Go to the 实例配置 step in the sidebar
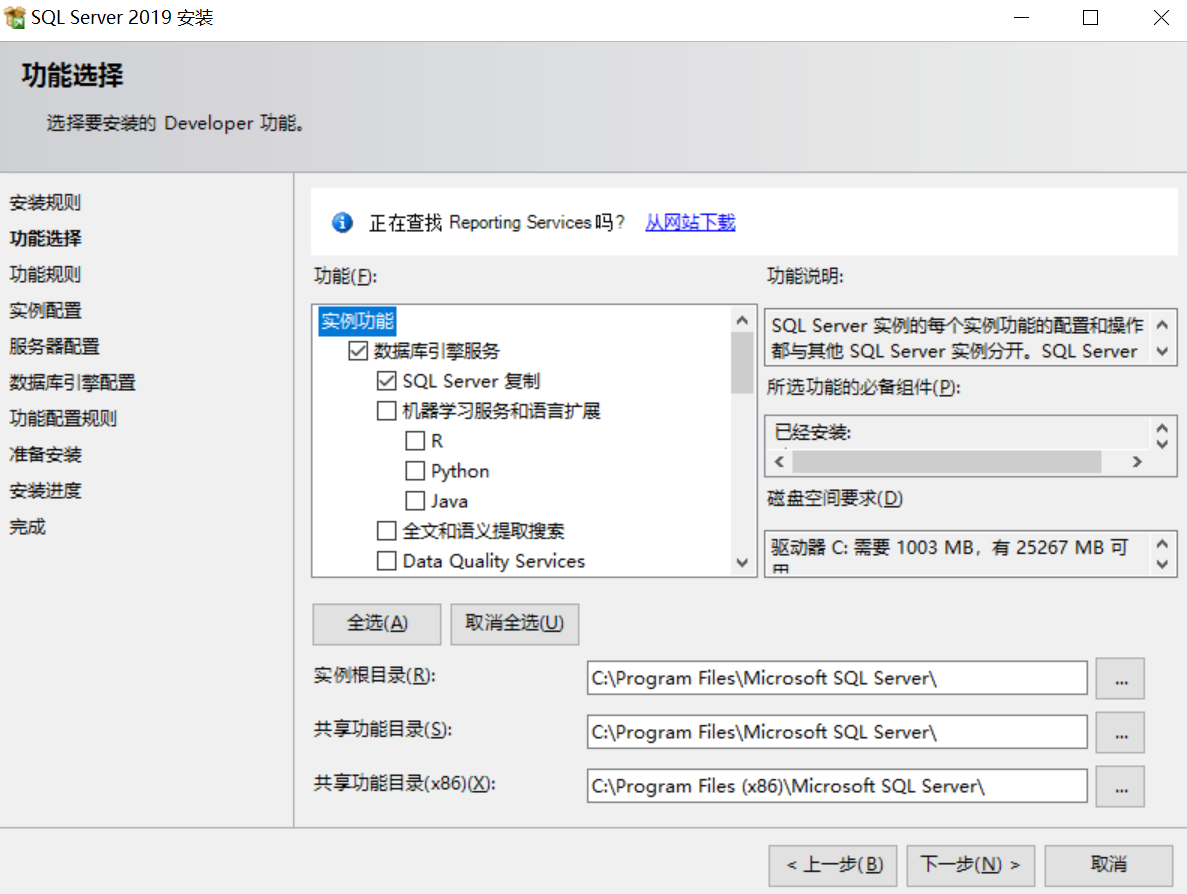The width and height of the screenshot is (1187, 894). (45, 310)
